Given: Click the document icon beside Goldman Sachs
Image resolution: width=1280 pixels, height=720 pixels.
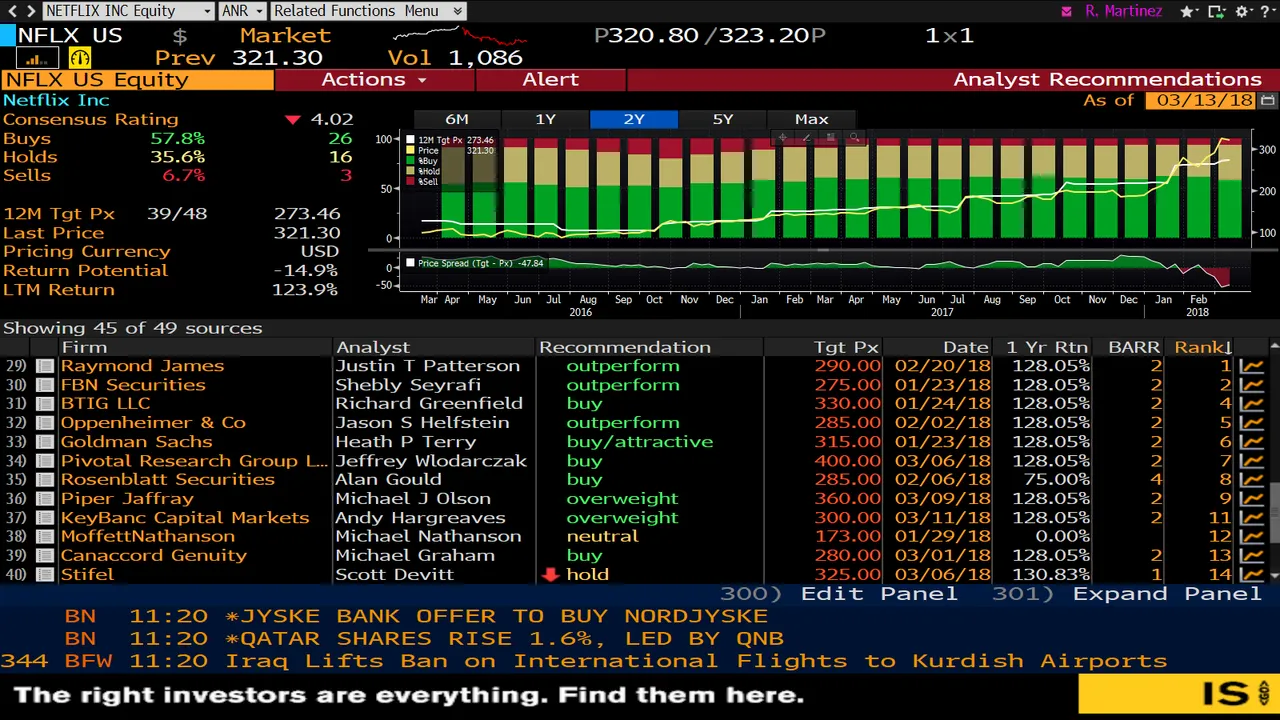Looking at the screenshot, I should click(x=45, y=442).
